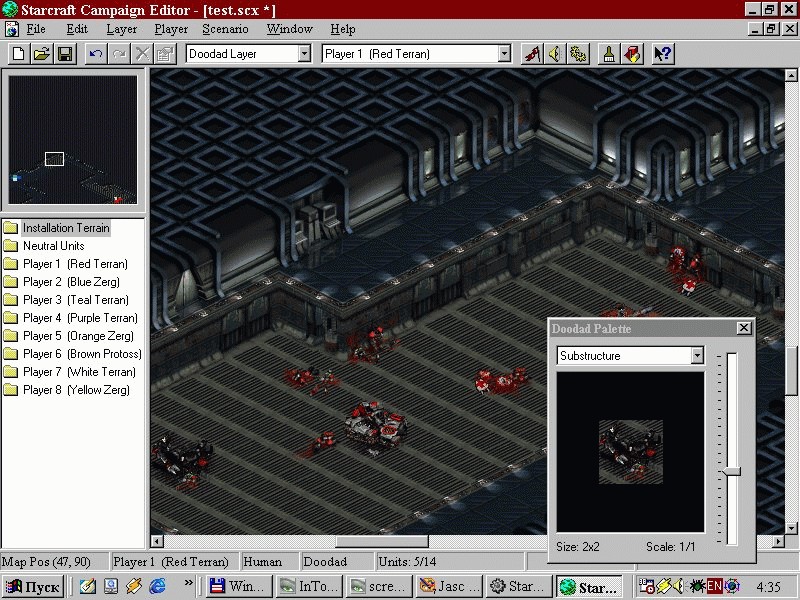This screenshot has width=800, height=600.
Task: Click the doodad preview image in Doodad Palette
Action: (x=631, y=452)
